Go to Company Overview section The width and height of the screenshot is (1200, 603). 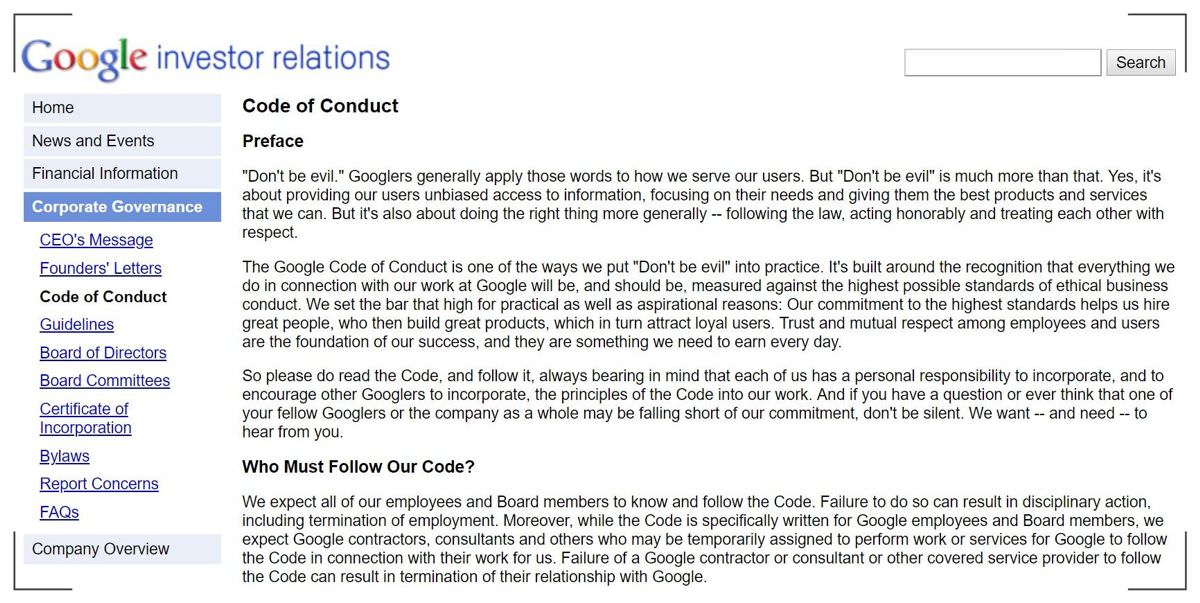(x=101, y=549)
